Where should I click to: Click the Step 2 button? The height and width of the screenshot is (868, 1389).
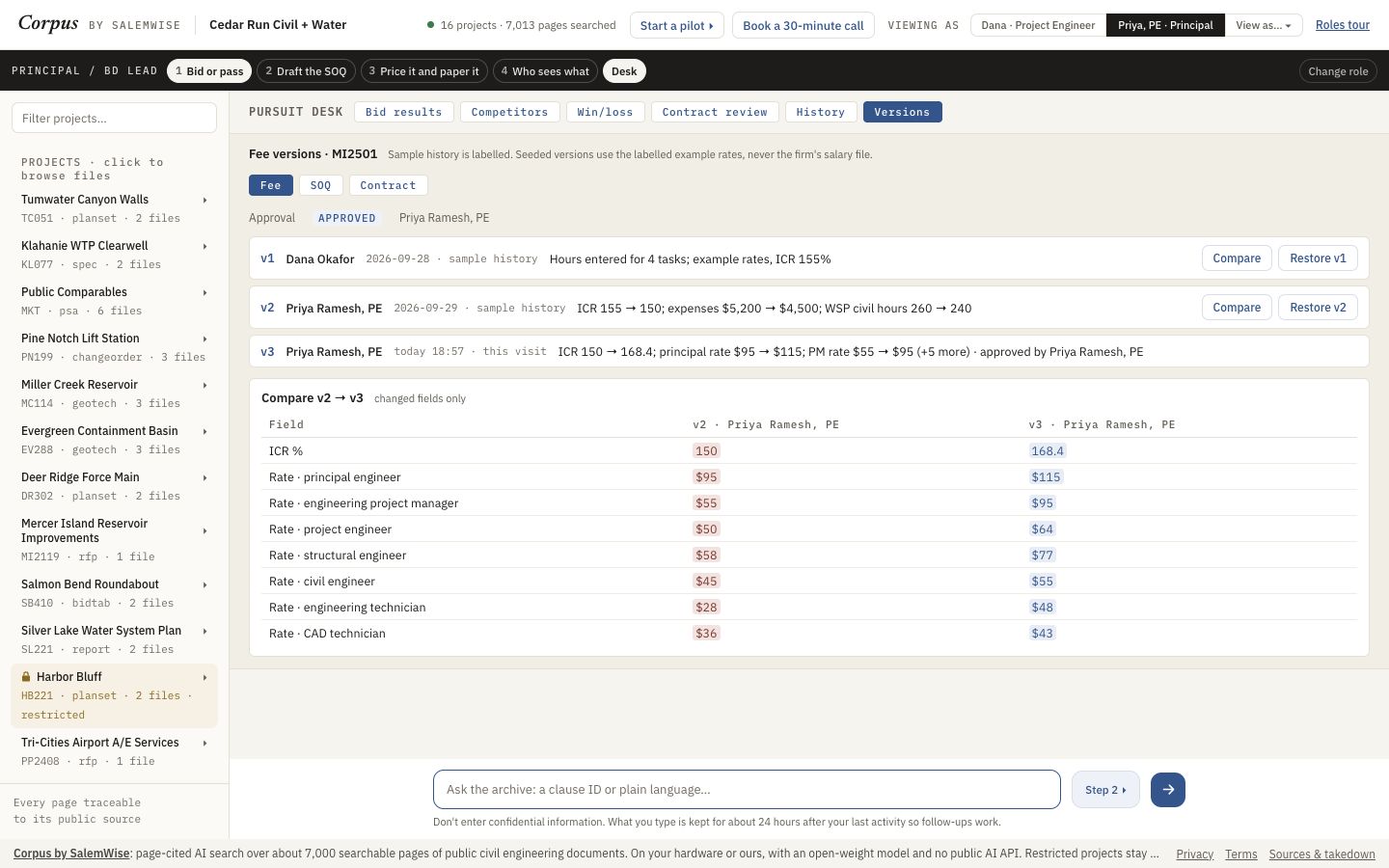1105,790
